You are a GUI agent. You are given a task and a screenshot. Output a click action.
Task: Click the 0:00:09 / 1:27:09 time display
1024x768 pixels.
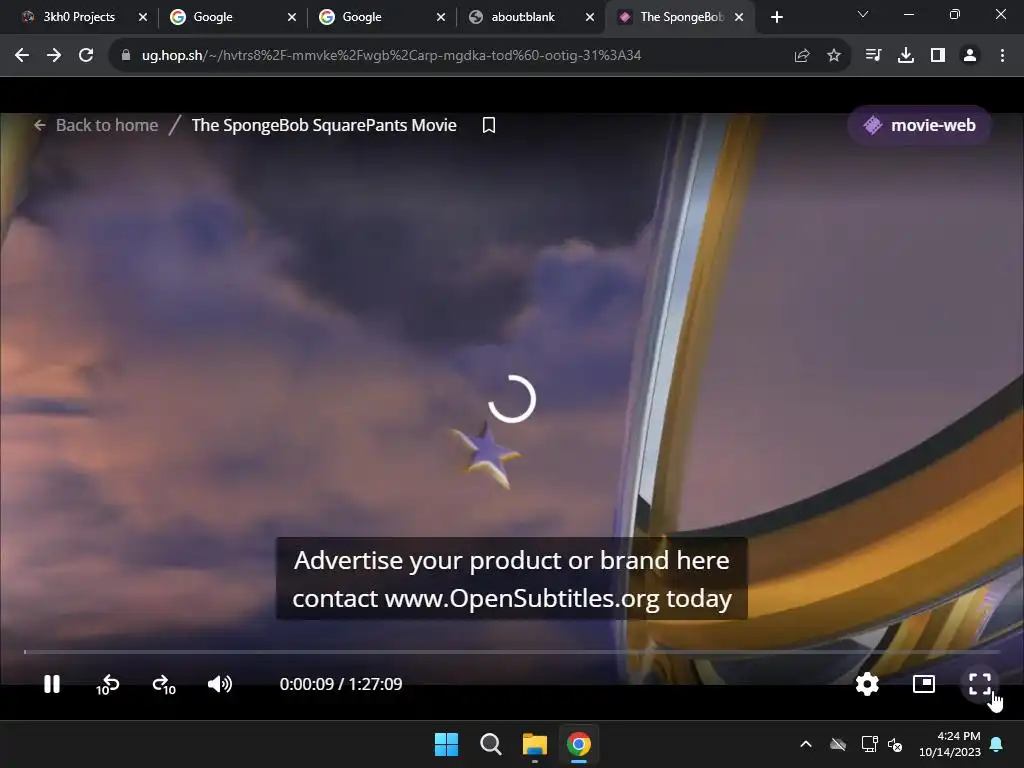[341, 684]
